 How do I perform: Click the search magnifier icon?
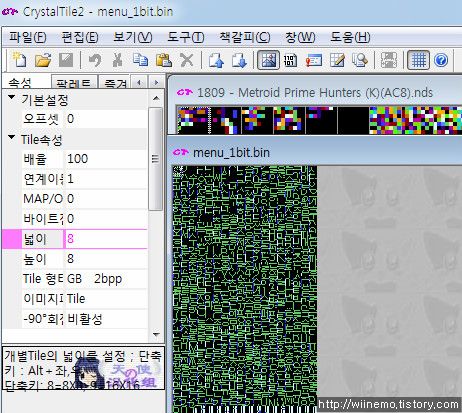pyautogui.click(x=360, y=60)
